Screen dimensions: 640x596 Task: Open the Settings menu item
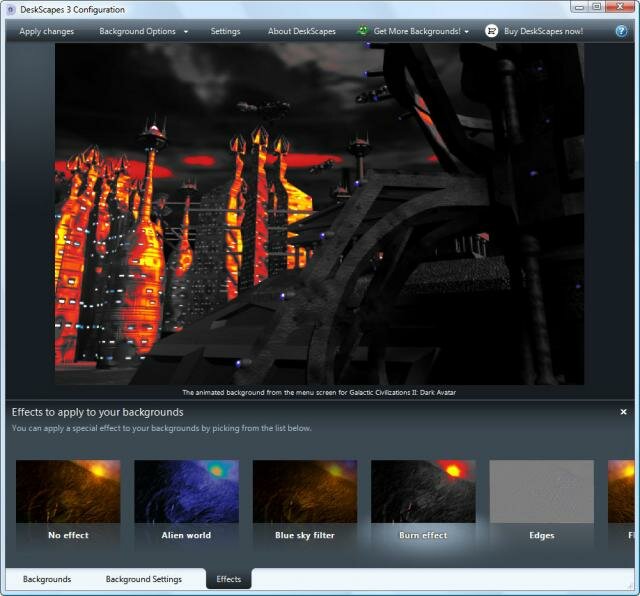tap(225, 31)
